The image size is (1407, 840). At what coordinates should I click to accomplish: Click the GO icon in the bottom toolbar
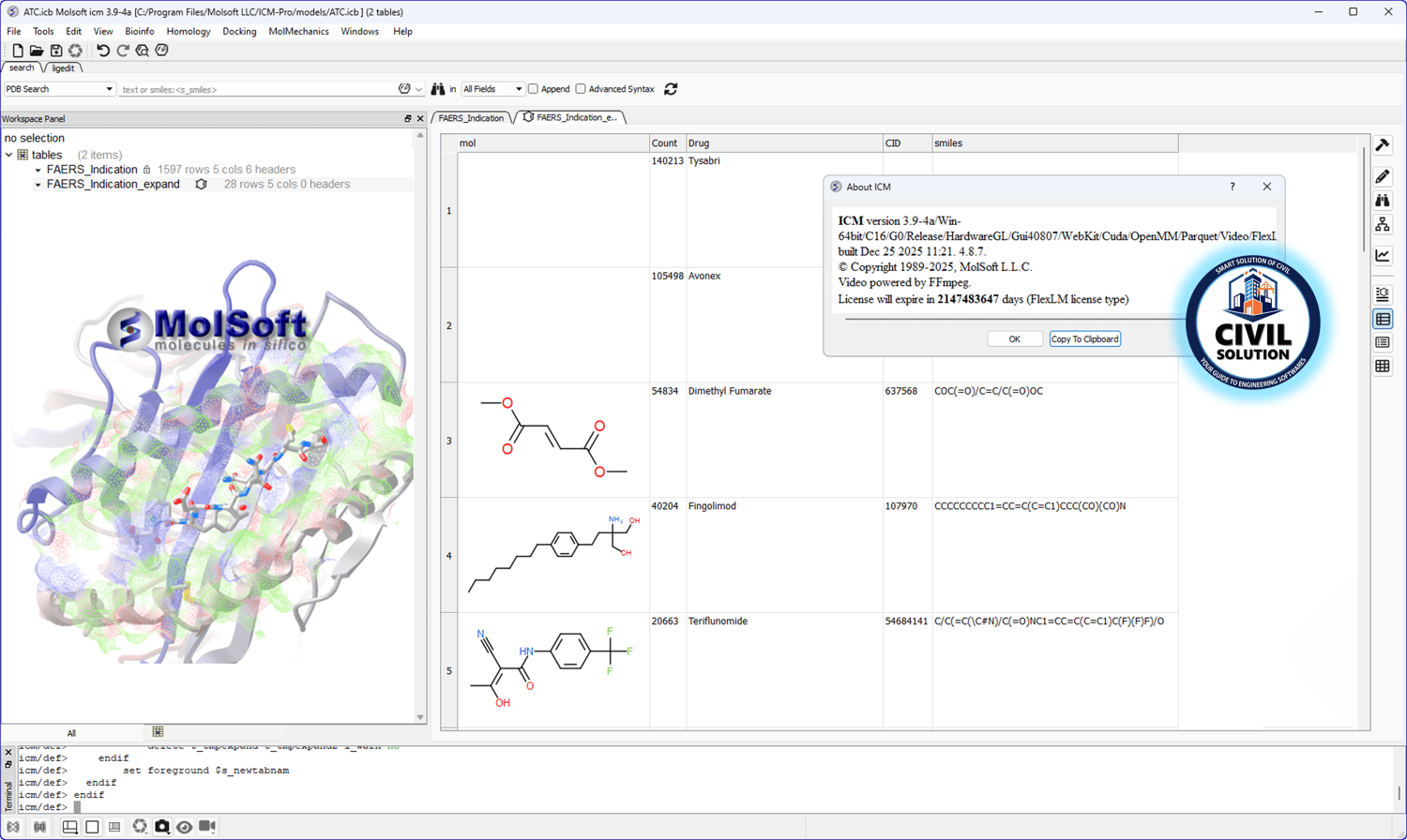(39, 827)
